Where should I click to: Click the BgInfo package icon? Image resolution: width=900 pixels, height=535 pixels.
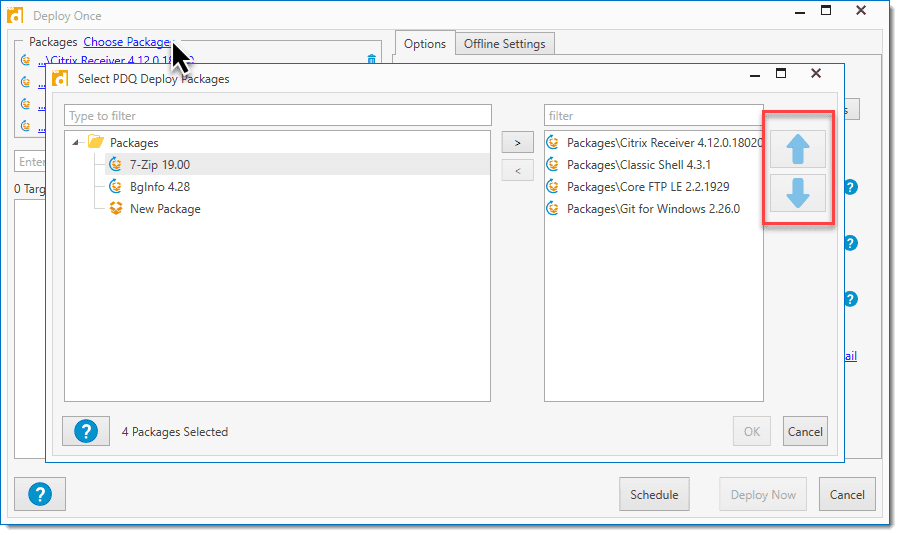click(x=115, y=187)
